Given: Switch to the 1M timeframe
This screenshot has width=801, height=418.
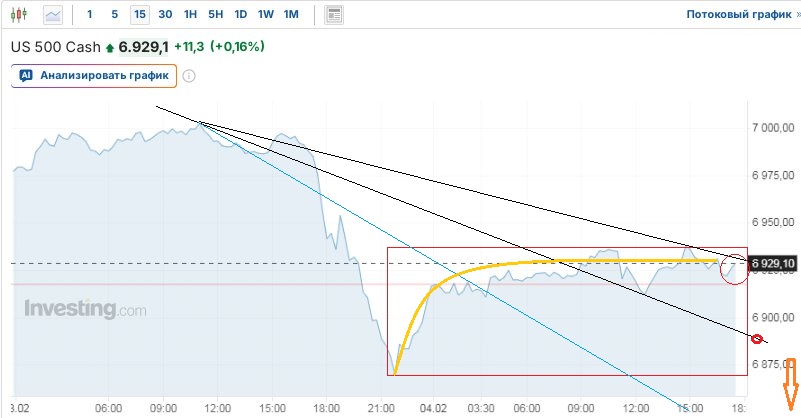Looking at the screenshot, I should click(291, 15).
